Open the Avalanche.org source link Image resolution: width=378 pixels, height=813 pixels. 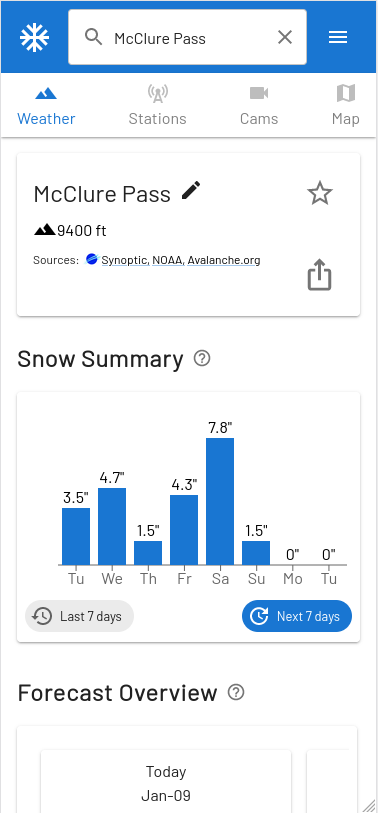coord(224,260)
